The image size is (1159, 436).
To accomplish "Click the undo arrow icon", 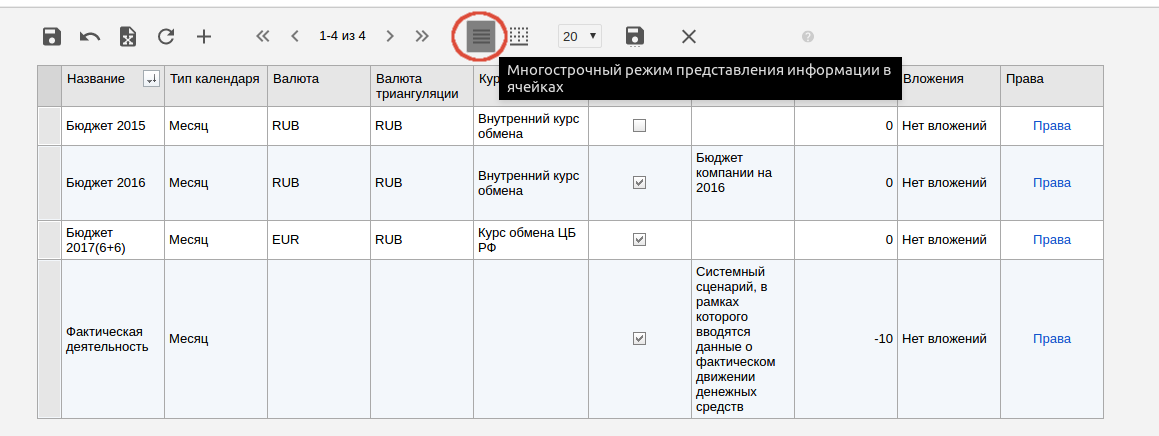I will [90, 36].
